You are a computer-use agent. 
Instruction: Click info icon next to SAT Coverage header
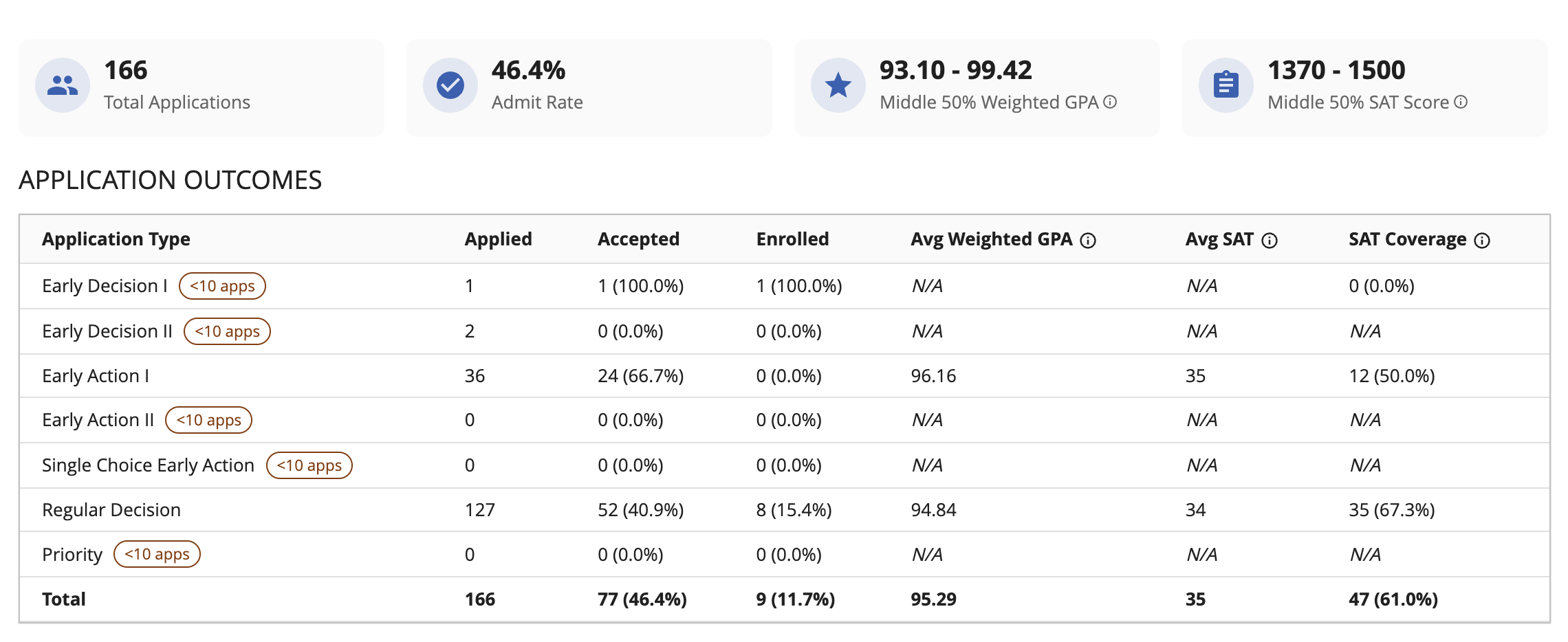[1483, 240]
